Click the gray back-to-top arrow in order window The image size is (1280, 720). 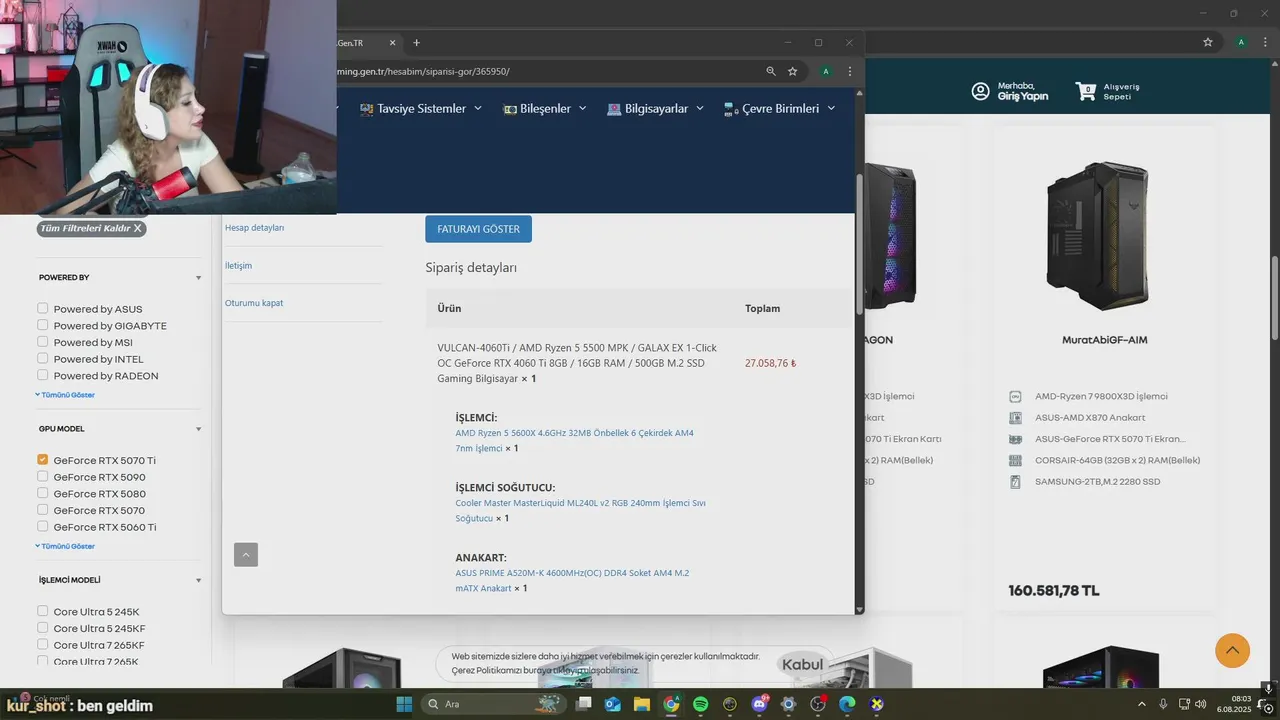click(x=246, y=554)
